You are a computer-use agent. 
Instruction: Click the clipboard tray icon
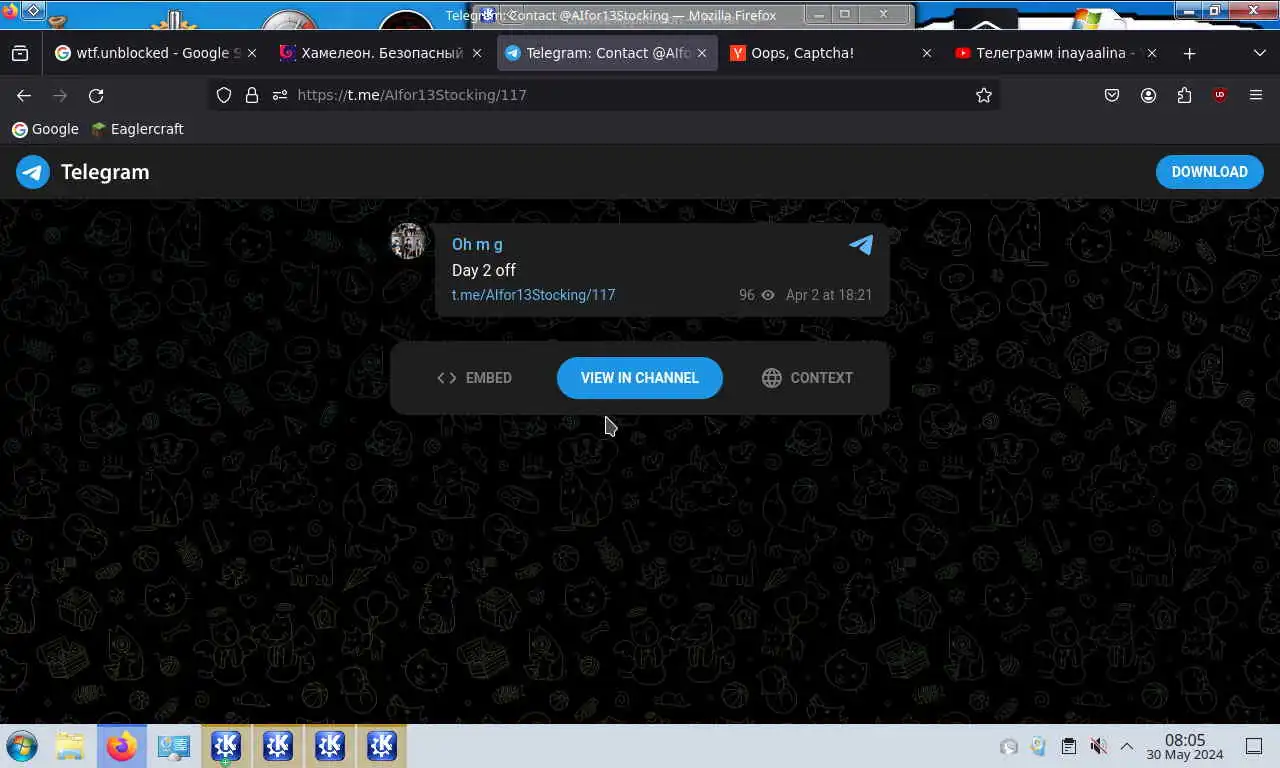pyautogui.click(x=1068, y=746)
